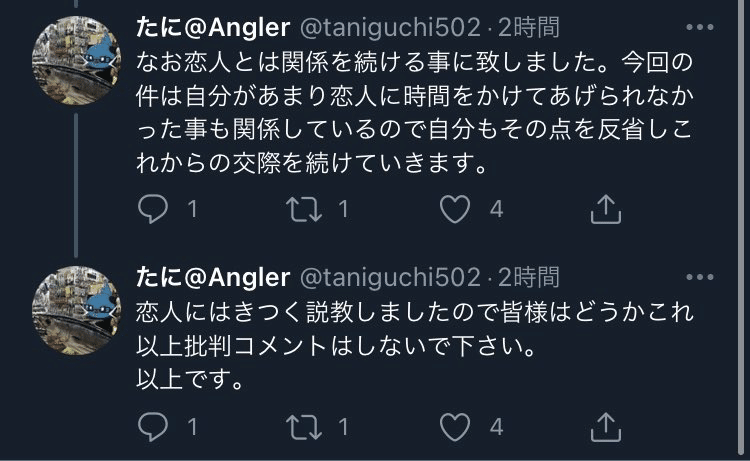The height and width of the screenshot is (461, 750).
Task: Open more options menu on second tweet
Action: 700,277
